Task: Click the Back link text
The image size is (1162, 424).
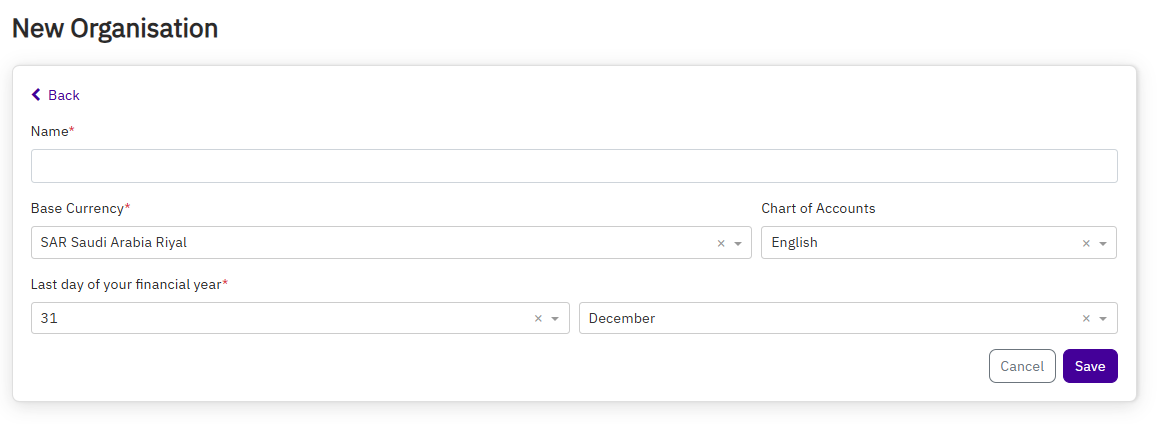Action: pyautogui.click(x=64, y=95)
